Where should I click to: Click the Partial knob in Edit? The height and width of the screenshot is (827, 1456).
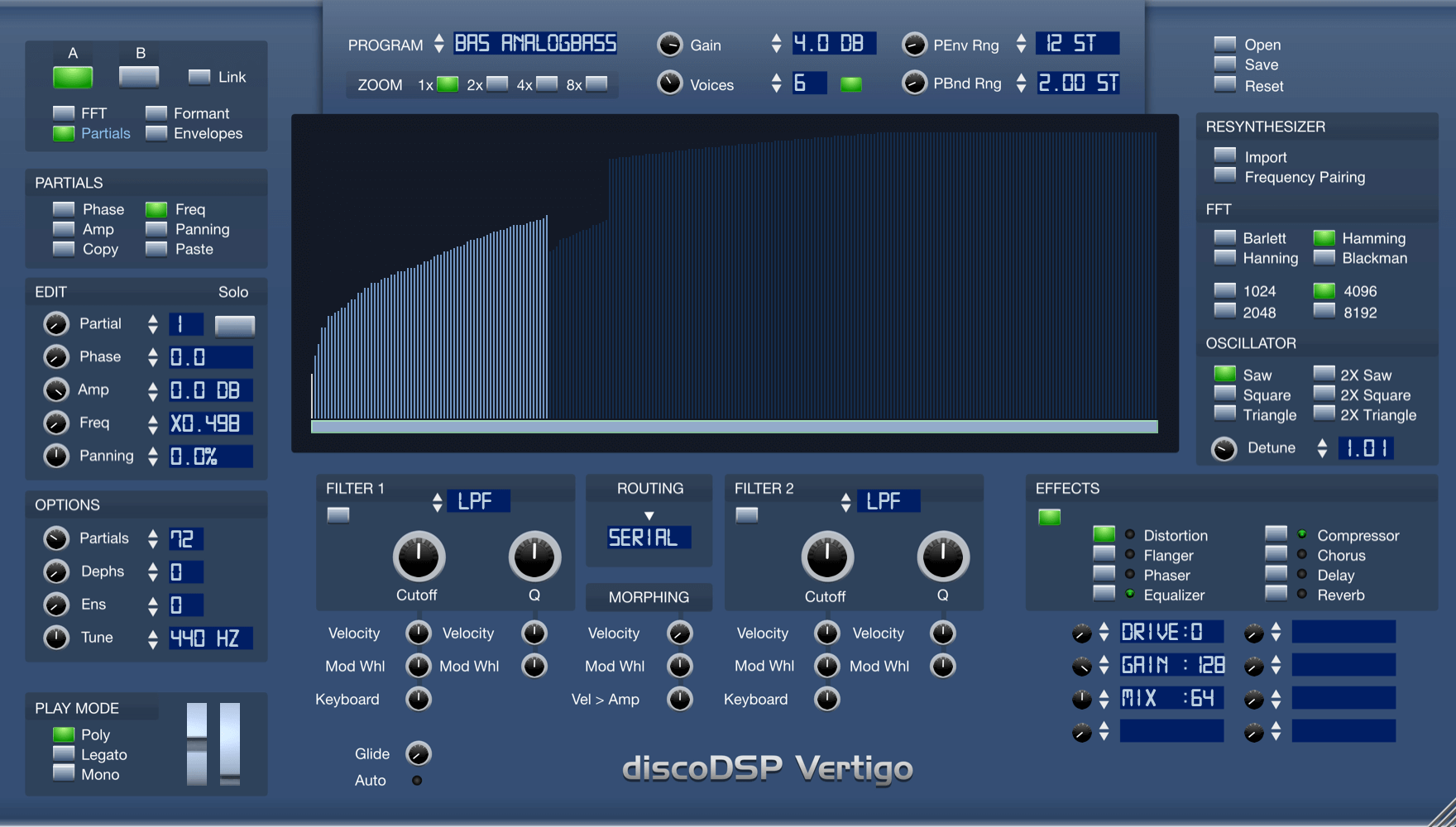pyautogui.click(x=55, y=323)
